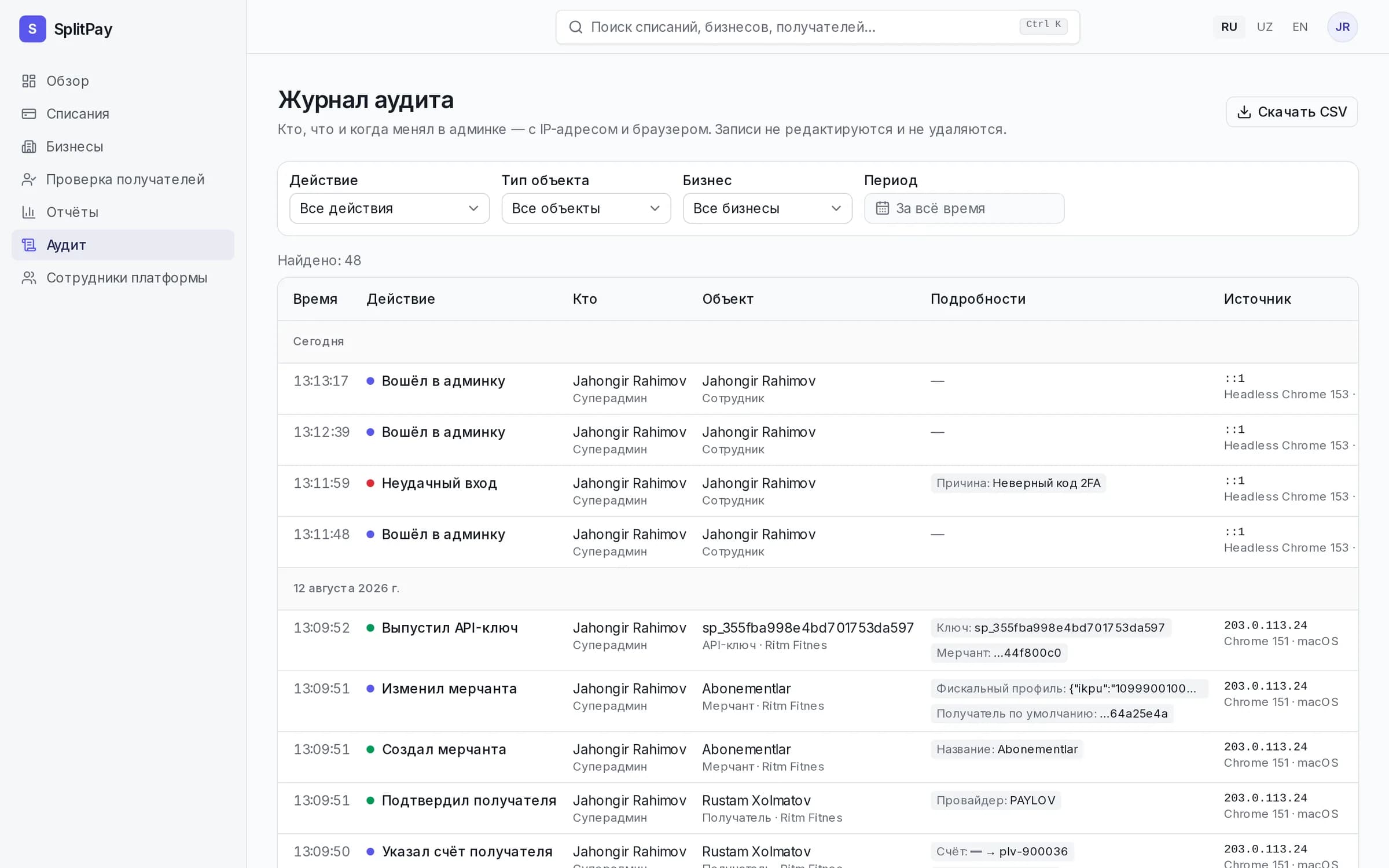Click the sp_355fba998e4bd701753da597 object name
The image size is (1389, 868).
click(x=807, y=628)
